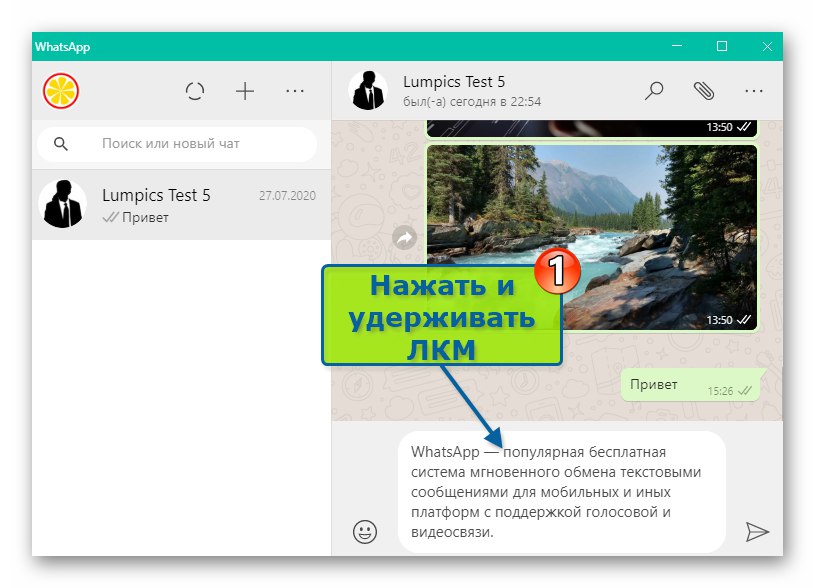Screen dimensions: 815x588
Task: Open the conversation three-dots menu
Action: click(754, 92)
